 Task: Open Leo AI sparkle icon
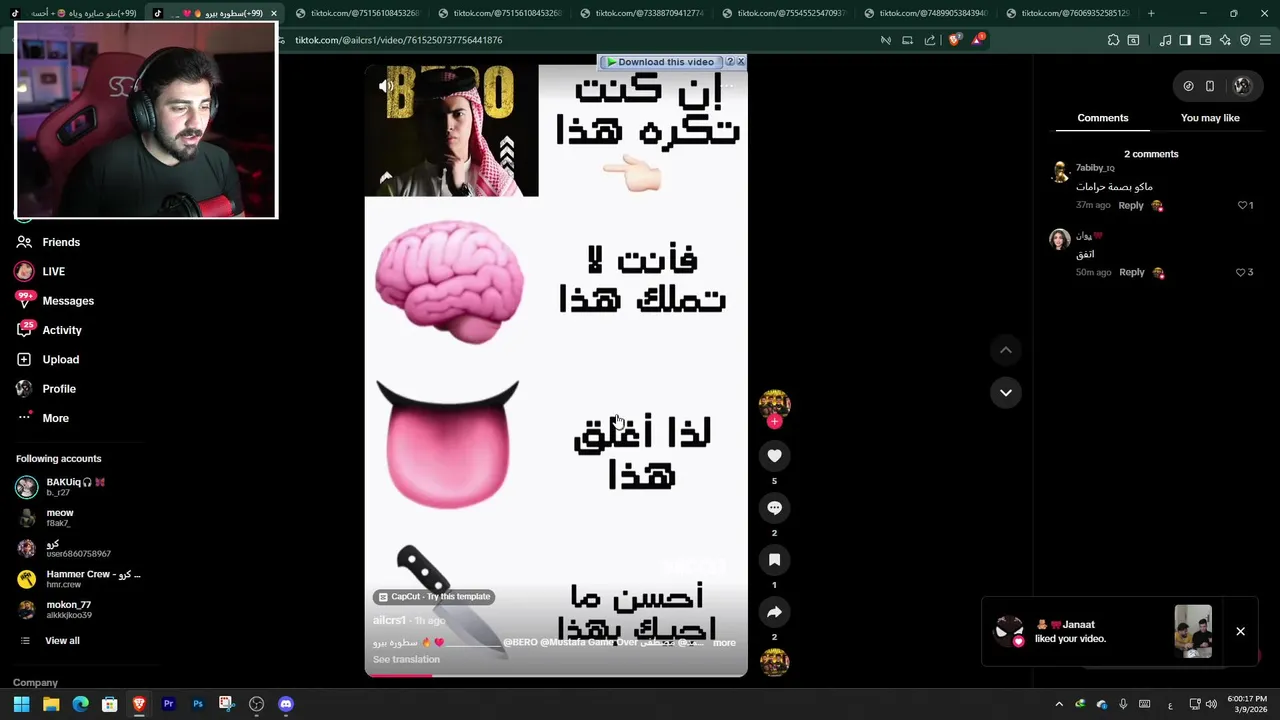point(1225,40)
